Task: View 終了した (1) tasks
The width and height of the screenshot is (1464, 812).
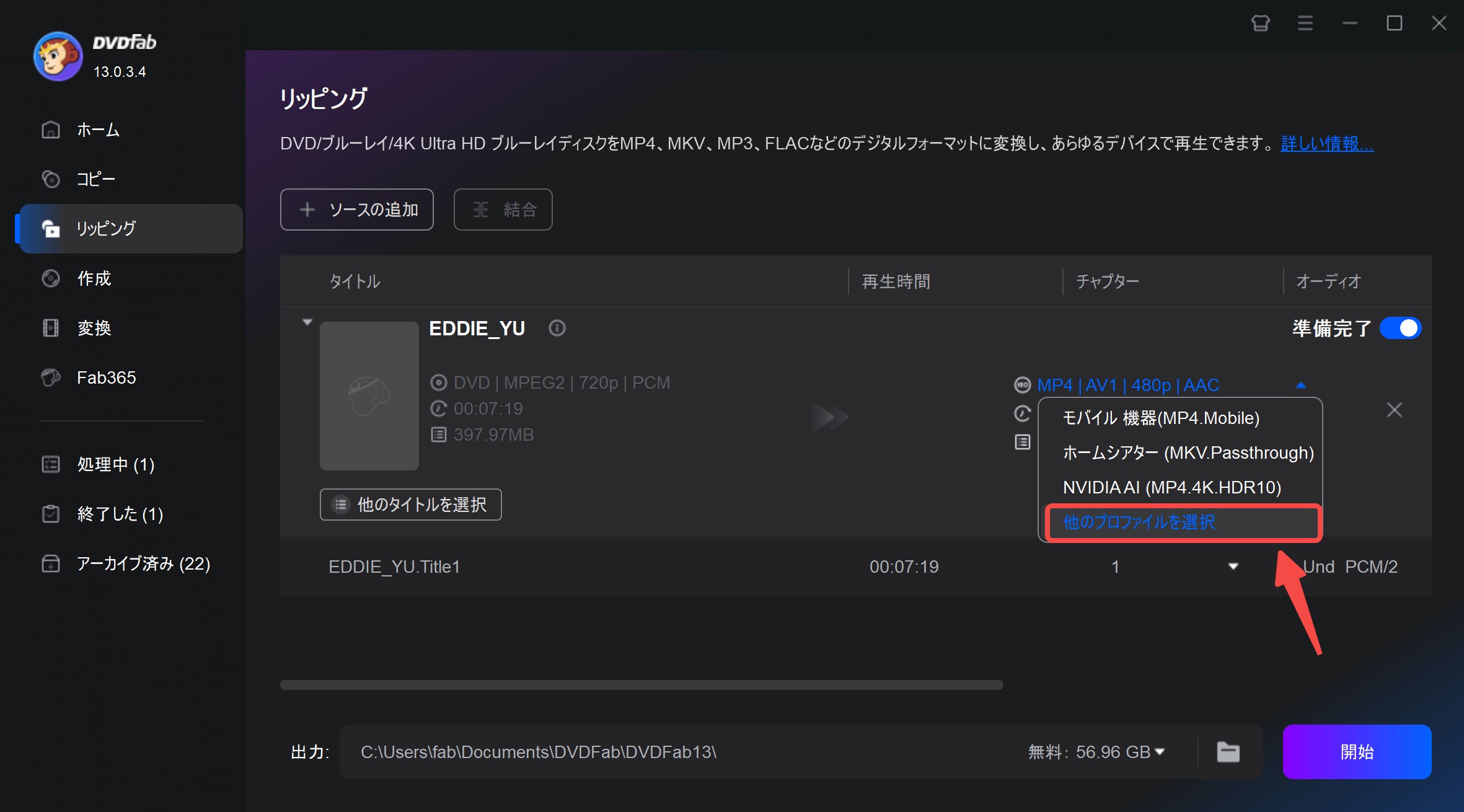Action: tap(130, 514)
